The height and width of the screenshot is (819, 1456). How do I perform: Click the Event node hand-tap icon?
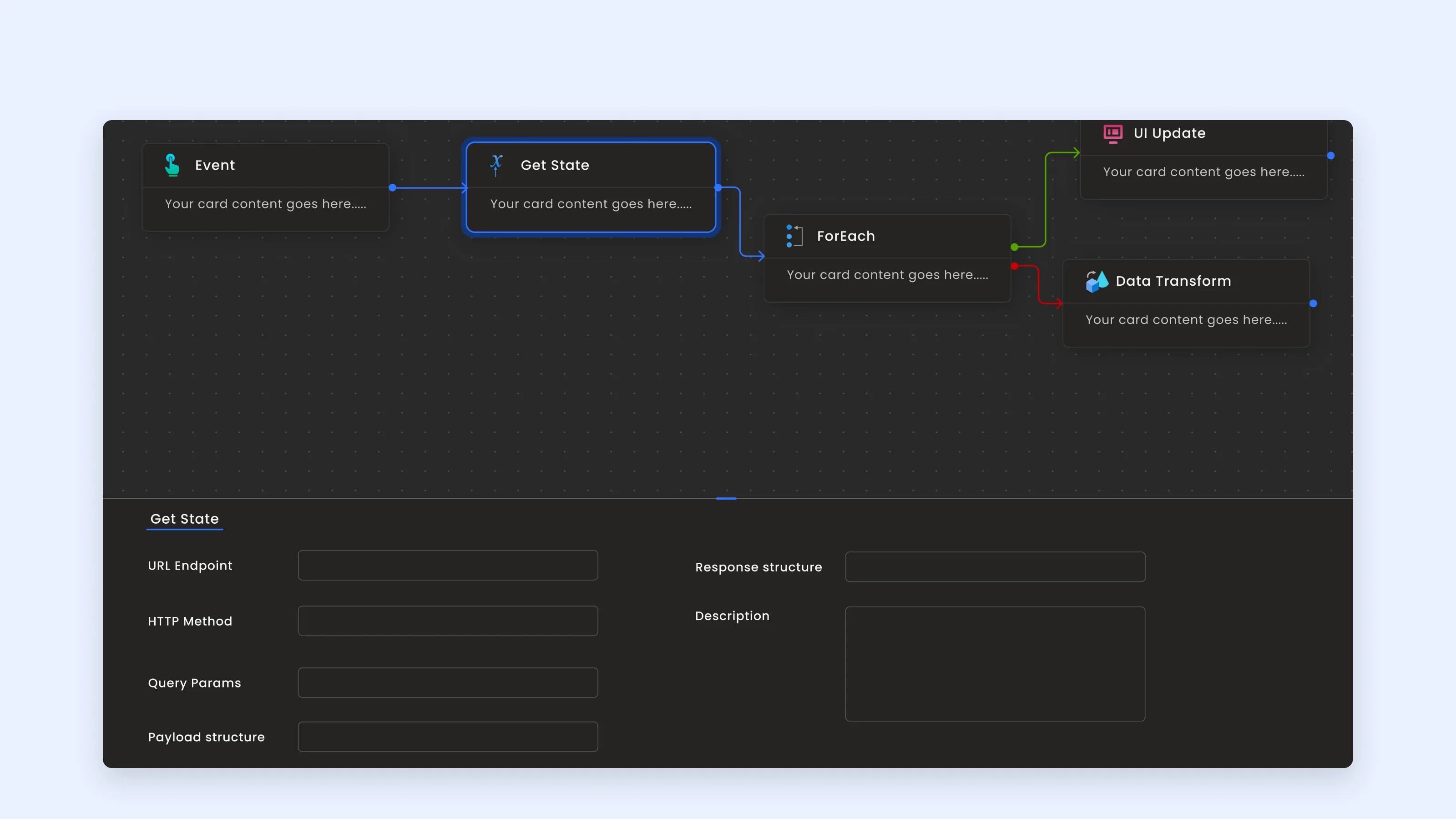pos(172,165)
